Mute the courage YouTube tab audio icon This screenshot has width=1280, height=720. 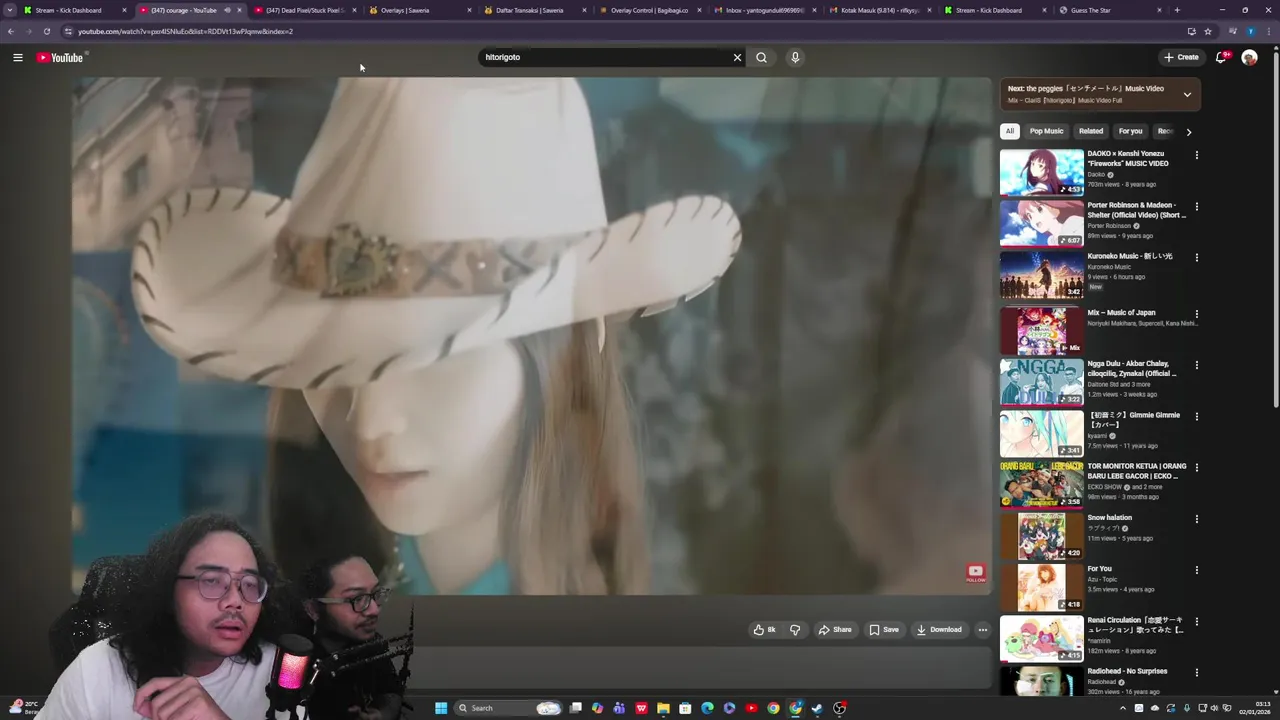click(x=227, y=10)
